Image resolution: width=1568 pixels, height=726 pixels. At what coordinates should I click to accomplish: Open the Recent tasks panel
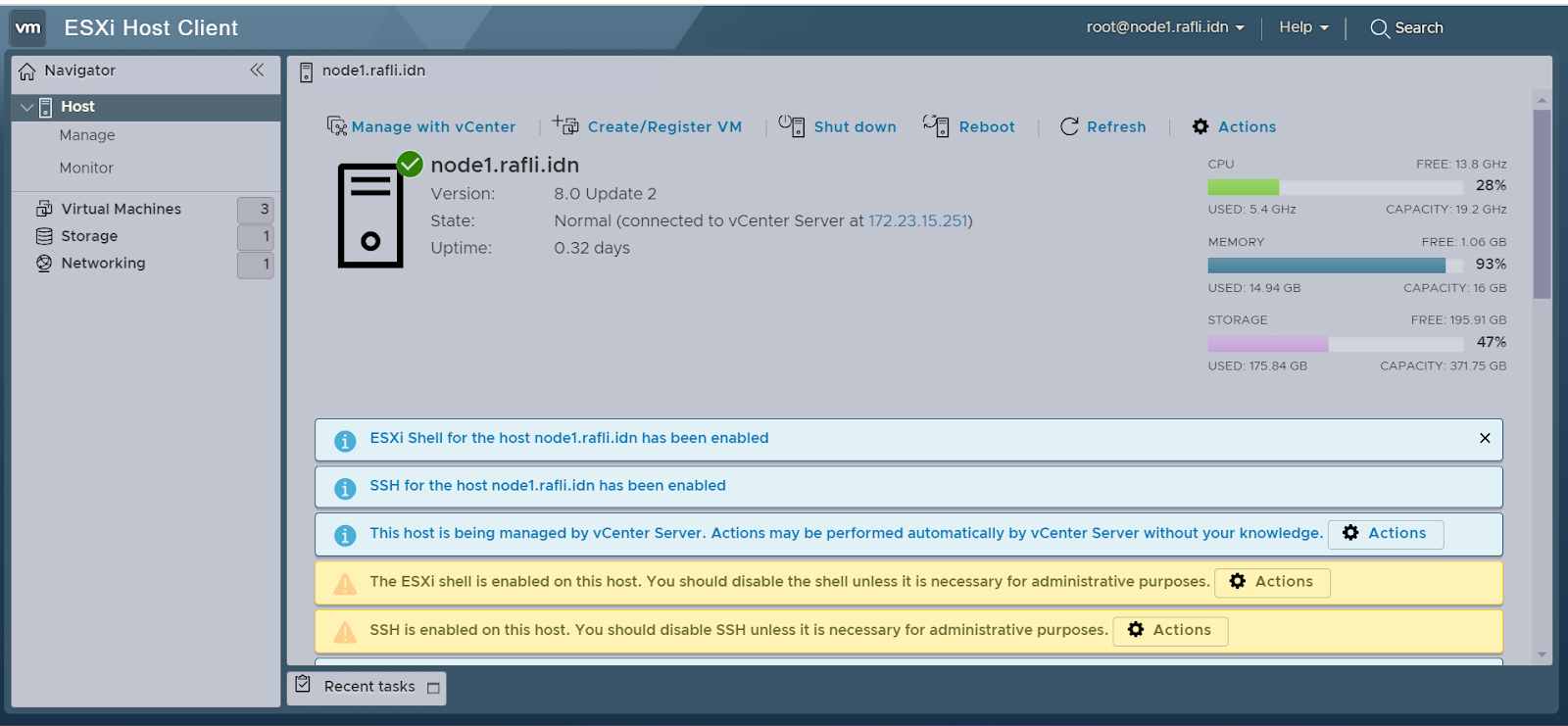click(369, 687)
